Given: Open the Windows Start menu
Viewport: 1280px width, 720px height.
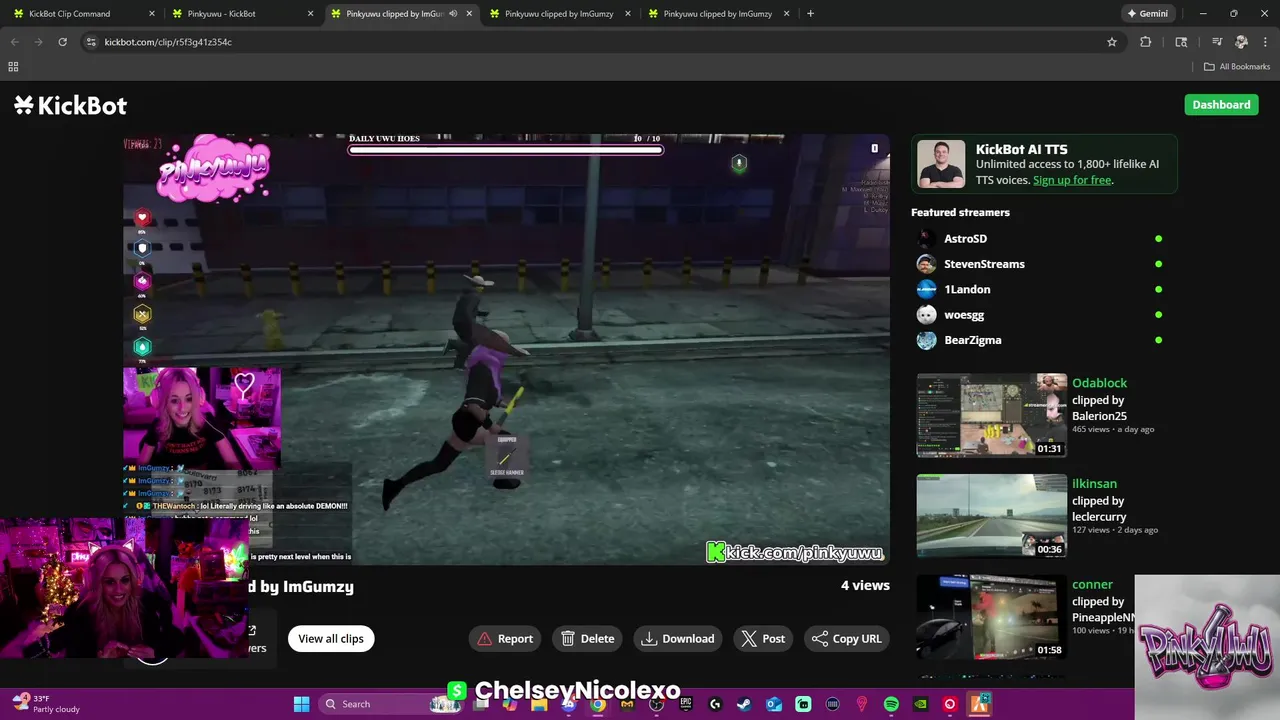Looking at the screenshot, I should pyautogui.click(x=301, y=704).
